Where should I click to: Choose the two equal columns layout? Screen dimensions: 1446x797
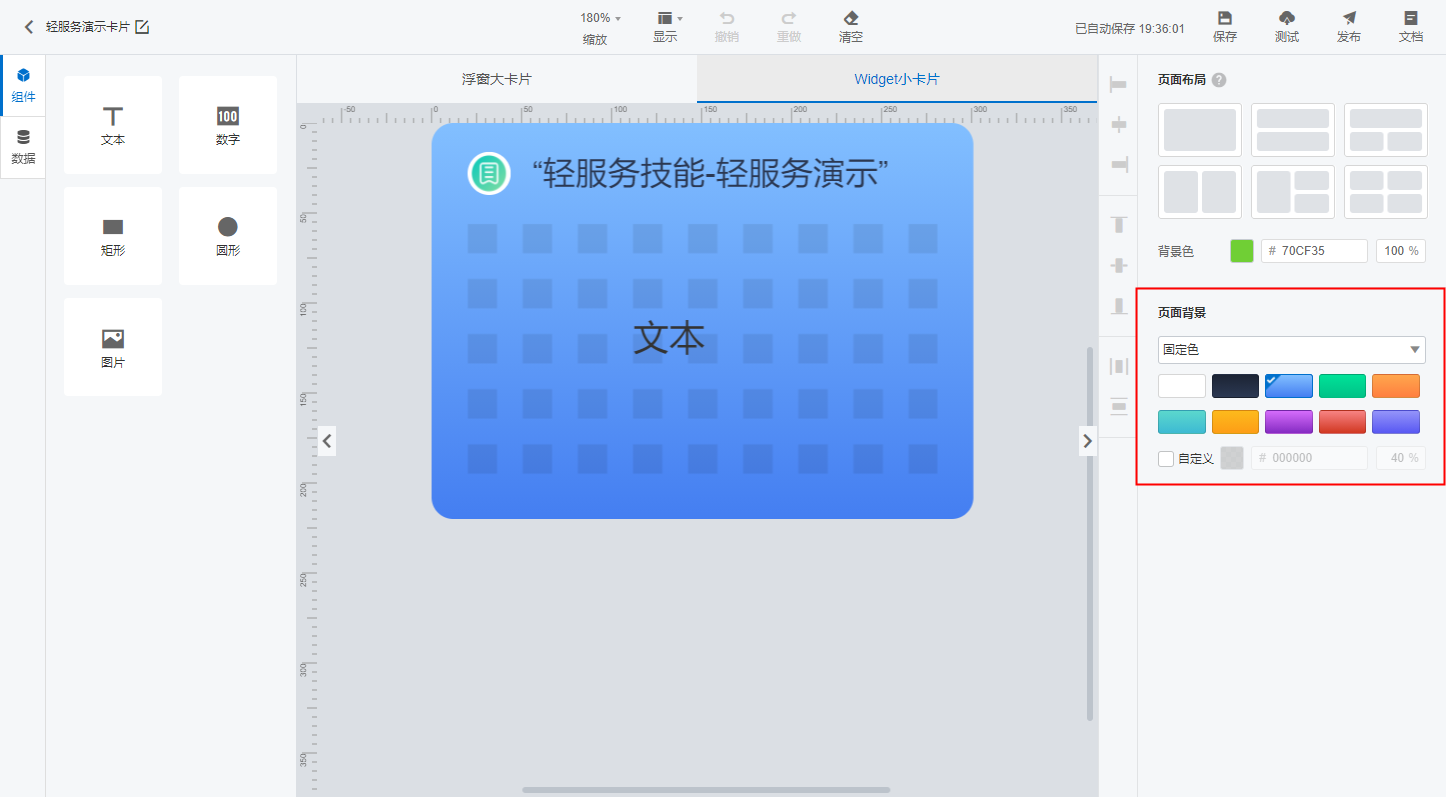coord(1200,192)
